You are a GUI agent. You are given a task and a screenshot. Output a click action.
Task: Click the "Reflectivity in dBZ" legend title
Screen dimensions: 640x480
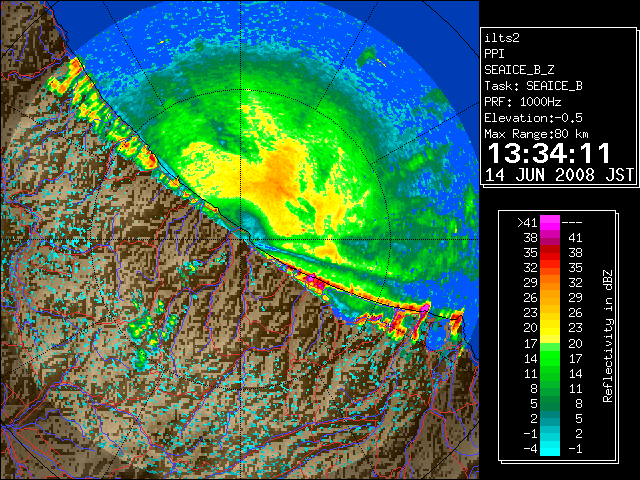608,336
